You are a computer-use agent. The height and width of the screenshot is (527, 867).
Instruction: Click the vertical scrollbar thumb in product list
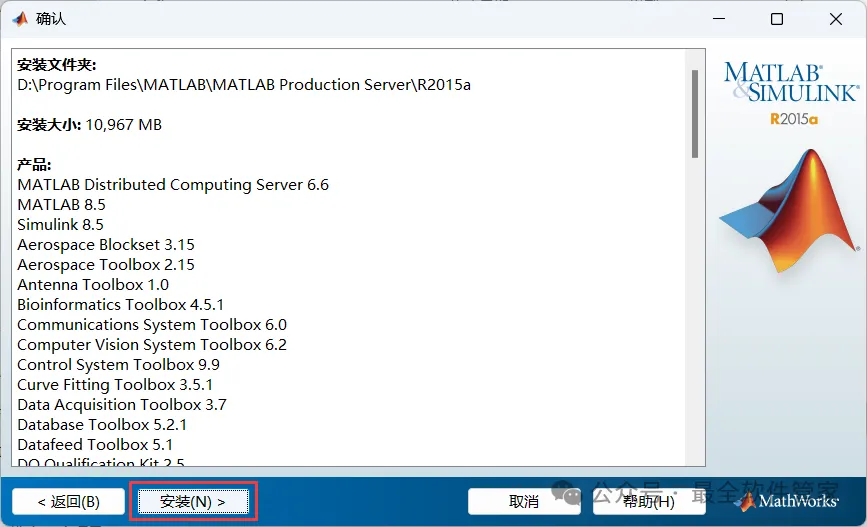(x=694, y=114)
